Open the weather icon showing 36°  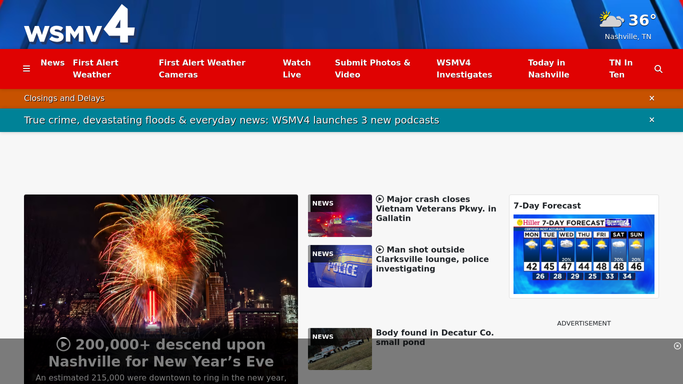[x=611, y=20]
